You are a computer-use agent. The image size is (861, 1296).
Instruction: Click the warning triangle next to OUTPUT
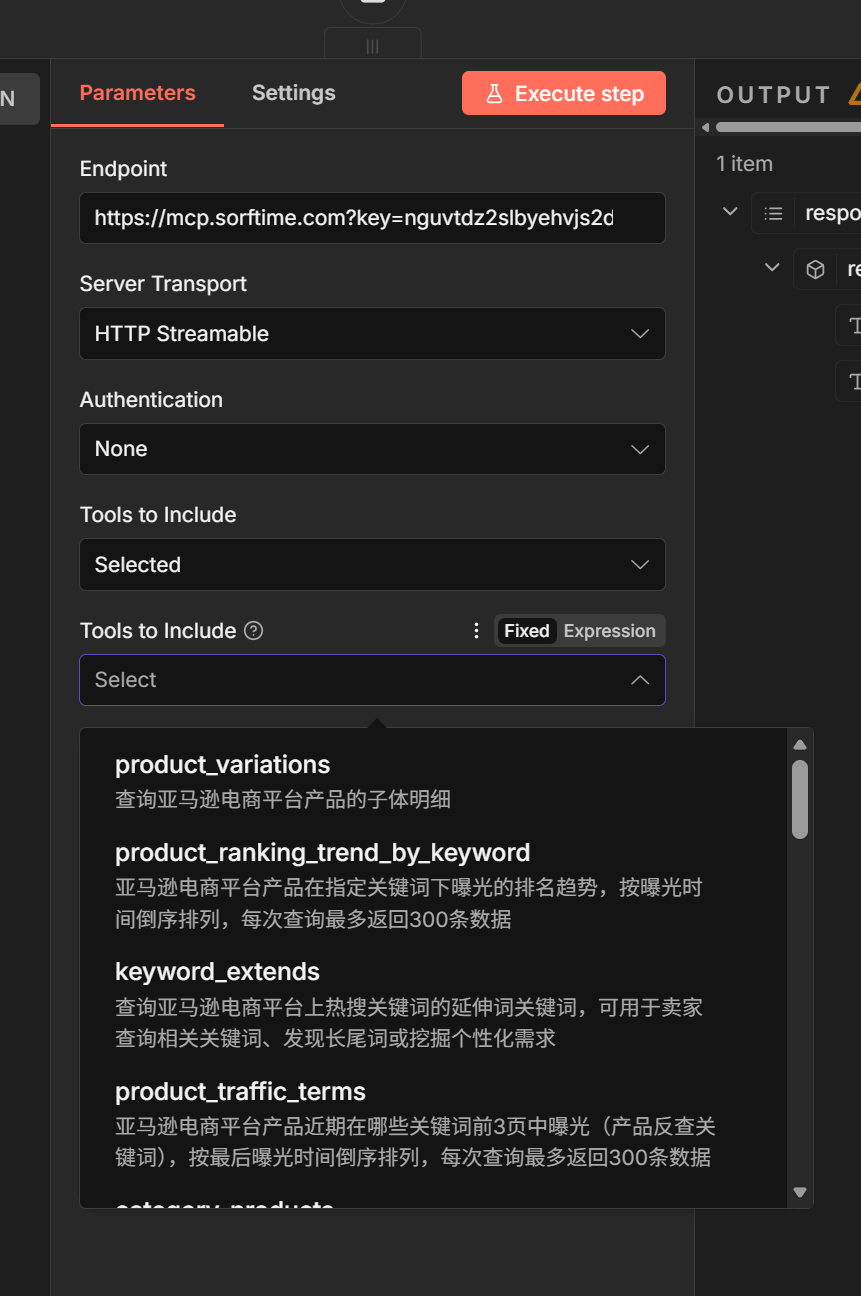point(854,95)
